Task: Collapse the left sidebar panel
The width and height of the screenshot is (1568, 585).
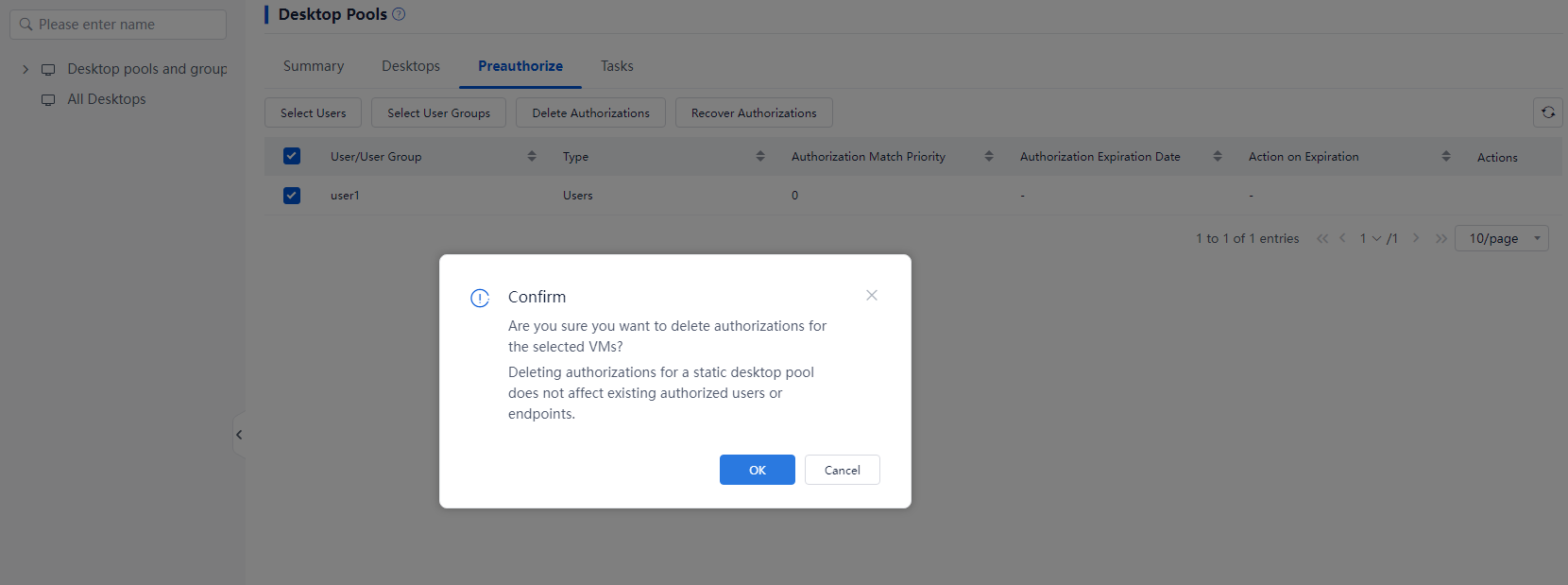Action: pos(239,435)
